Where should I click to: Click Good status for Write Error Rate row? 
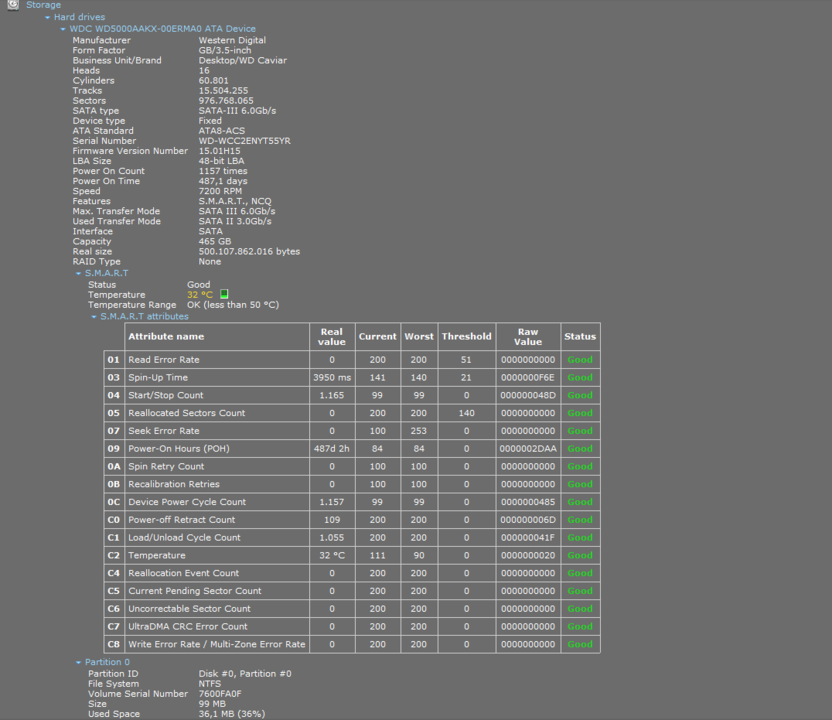580,644
